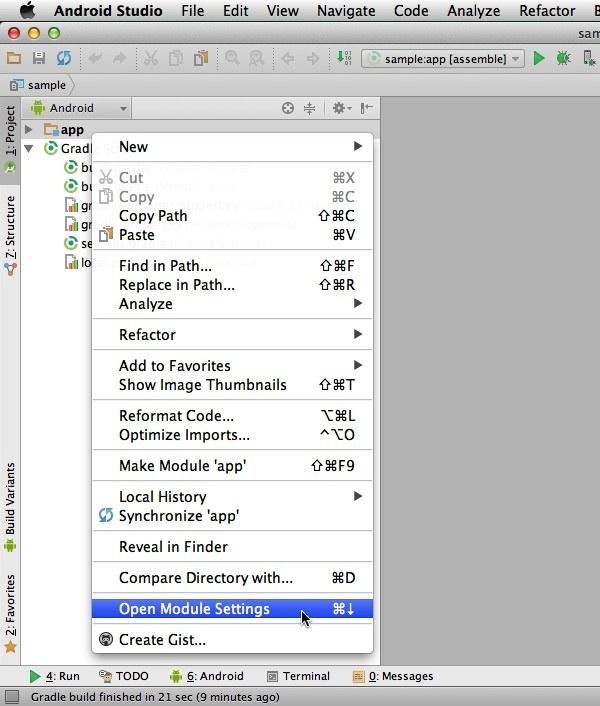Click the Collapse All icon in Project panel

[310, 108]
